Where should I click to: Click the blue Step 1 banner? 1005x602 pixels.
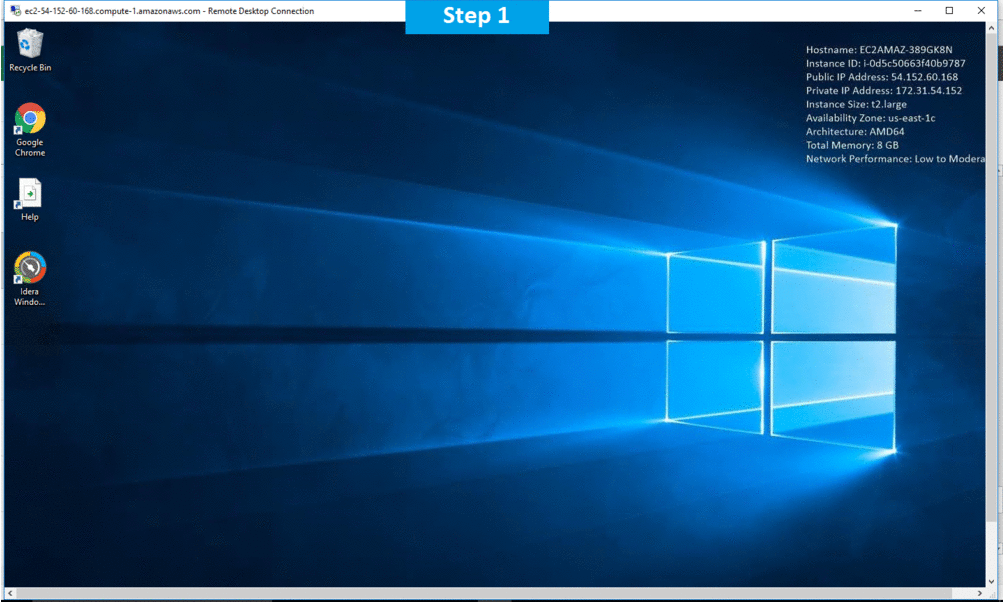(x=476, y=17)
